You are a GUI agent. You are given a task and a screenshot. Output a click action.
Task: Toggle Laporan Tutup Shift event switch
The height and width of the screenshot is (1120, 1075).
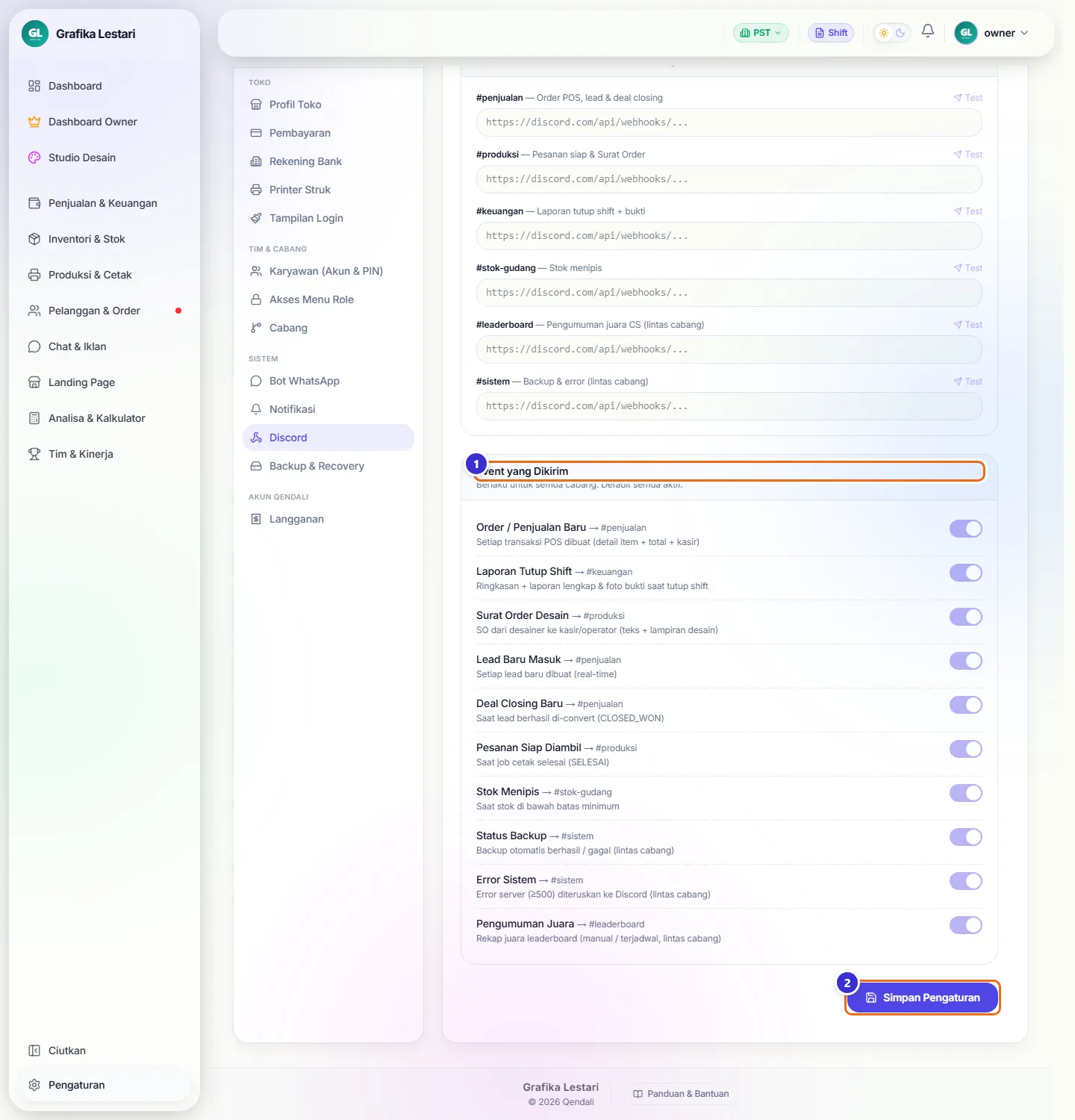pyautogui.click(x=966, y=573)
